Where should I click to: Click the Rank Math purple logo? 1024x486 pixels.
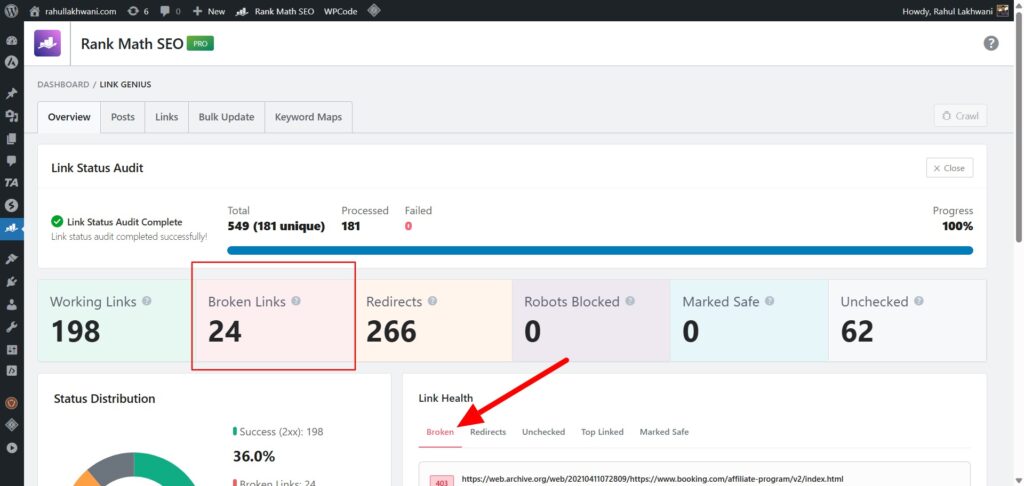(48, 43)
